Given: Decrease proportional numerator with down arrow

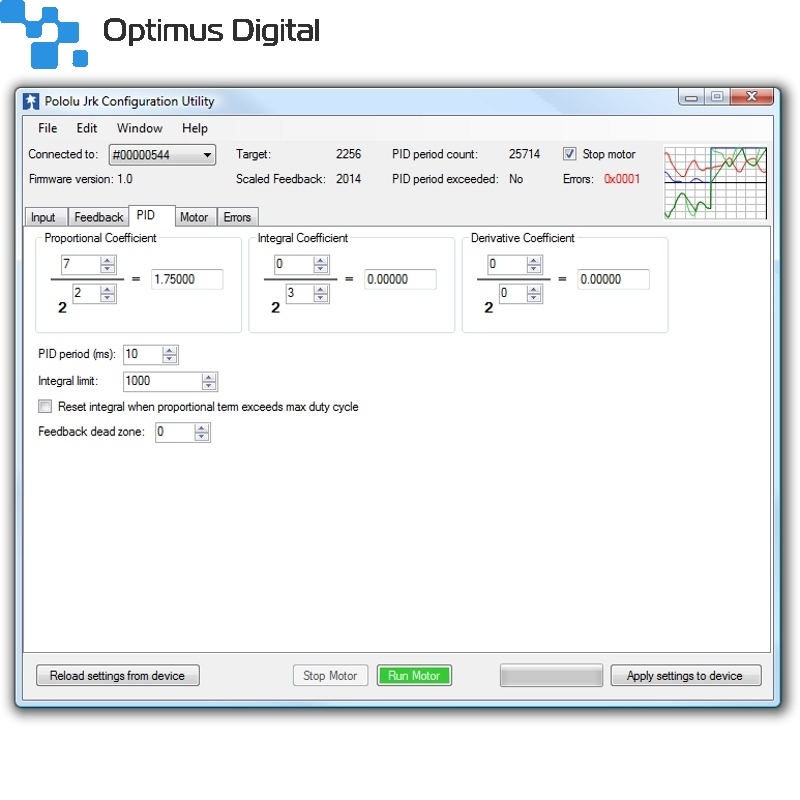Looking at the screenshot, I should tap(108, 269).
